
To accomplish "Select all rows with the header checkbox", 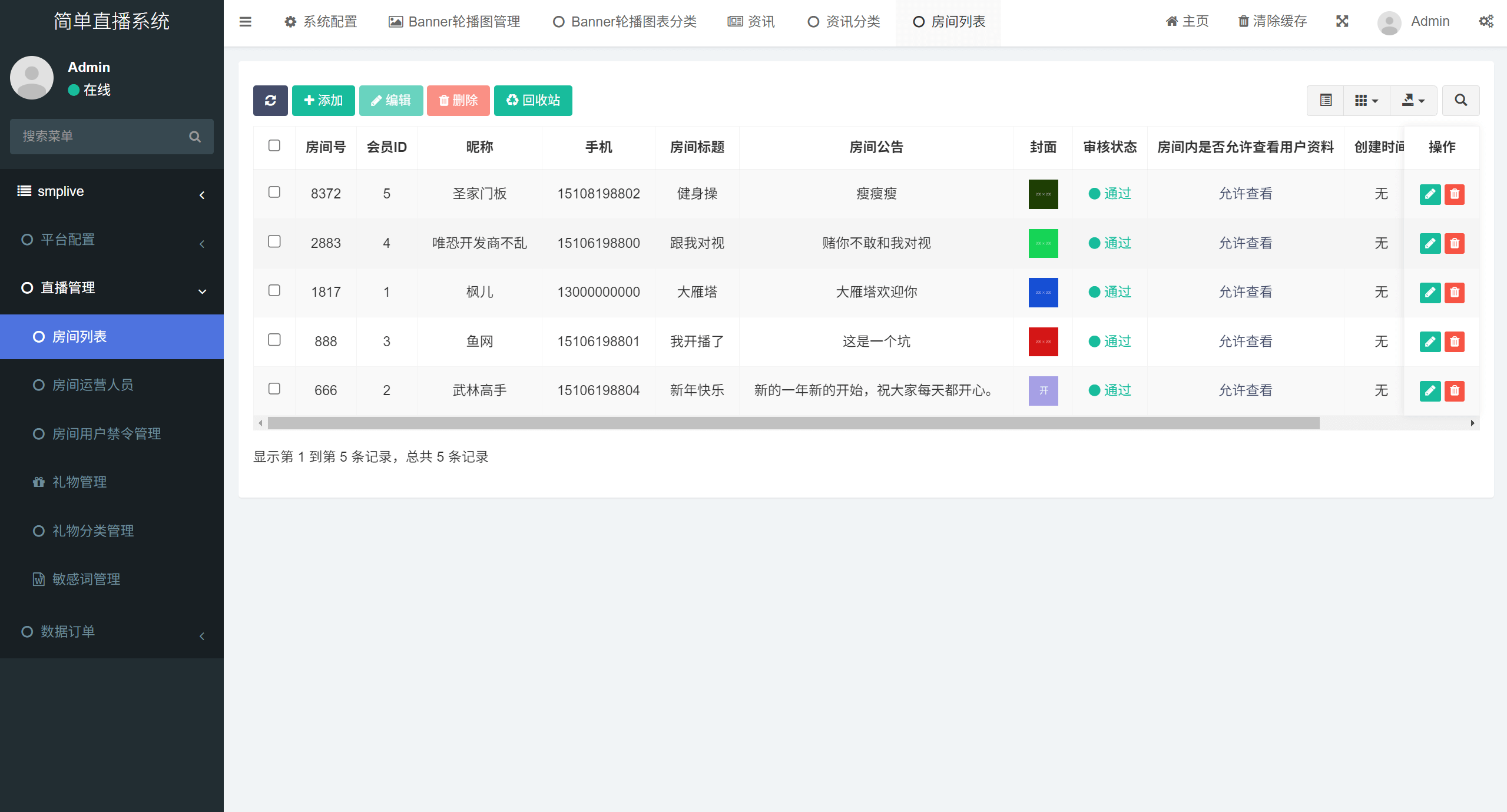I will [274, 145].
